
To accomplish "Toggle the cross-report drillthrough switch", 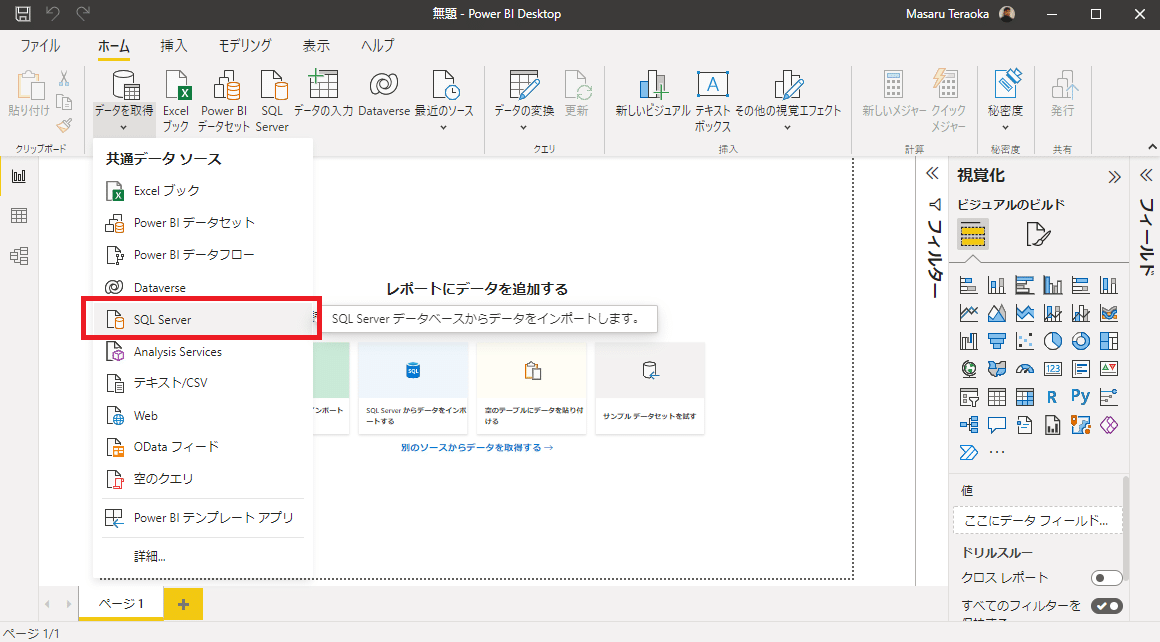I will pos(1106,578).
